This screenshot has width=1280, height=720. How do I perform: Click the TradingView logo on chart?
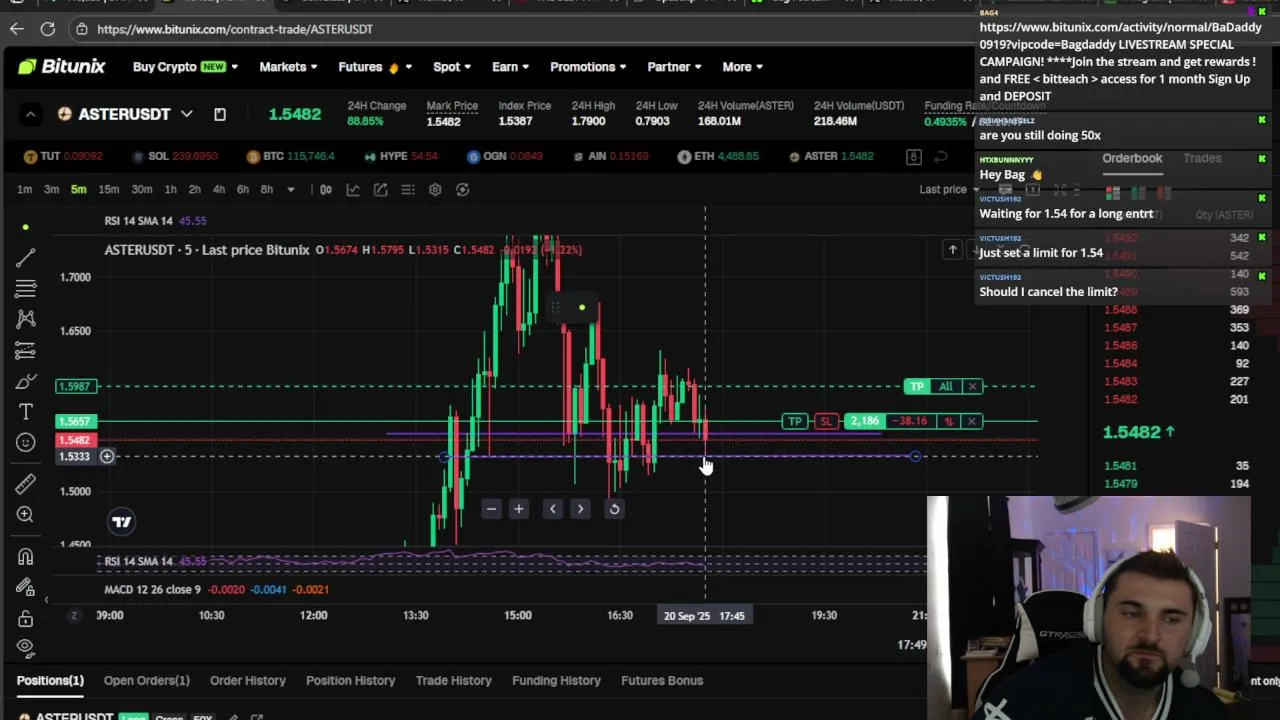[121, 521]
